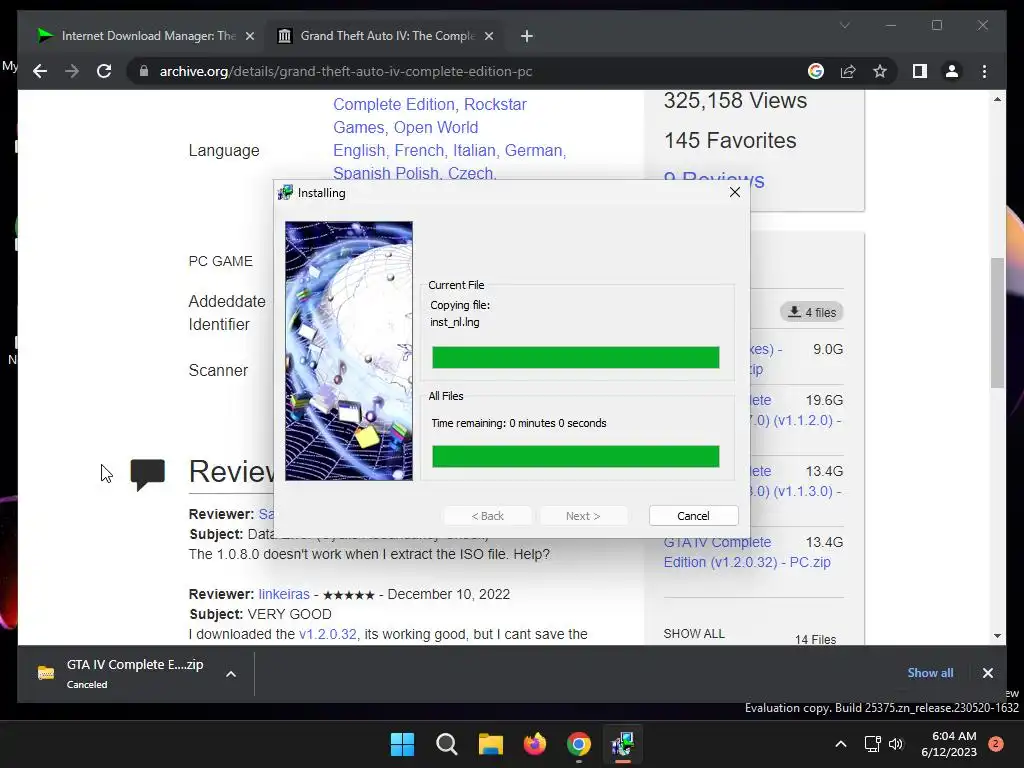This screenshot has height=768, width=1024.
Task: Click the share page icon
Action: pyautogui.click(x=848, y=71)
